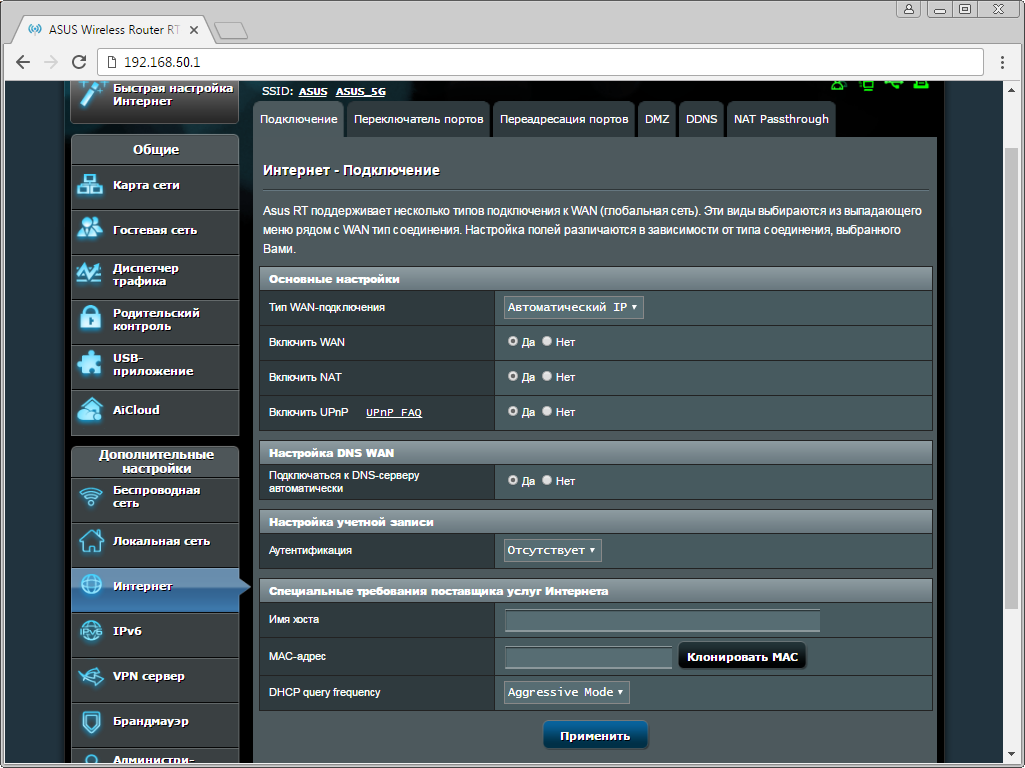The width and height of the screenshot is (1025, 768).
Task: Set Включить NAT to Нет
Action: (546, 376)
